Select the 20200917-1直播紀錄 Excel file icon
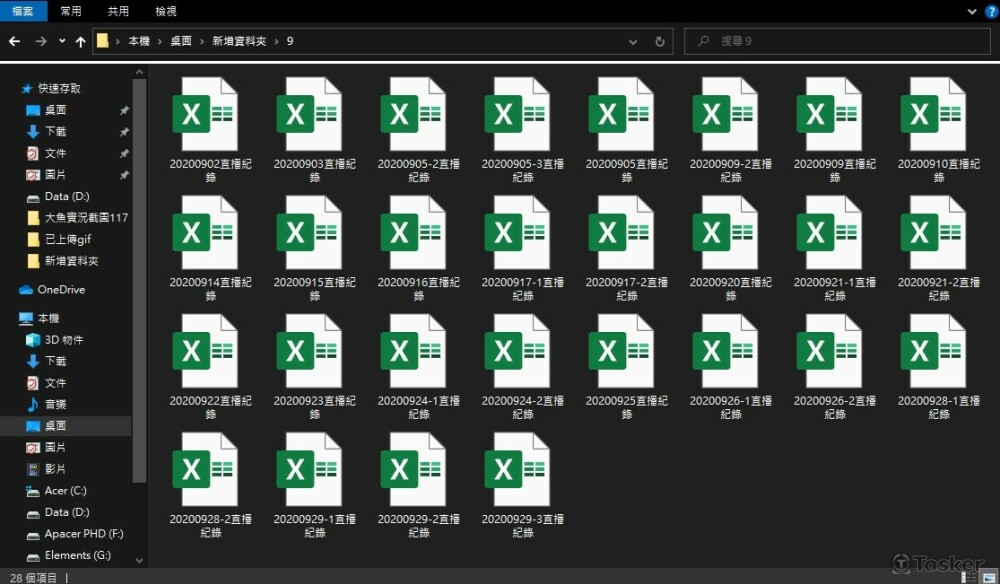1000x584 pixels. point(517,232)
